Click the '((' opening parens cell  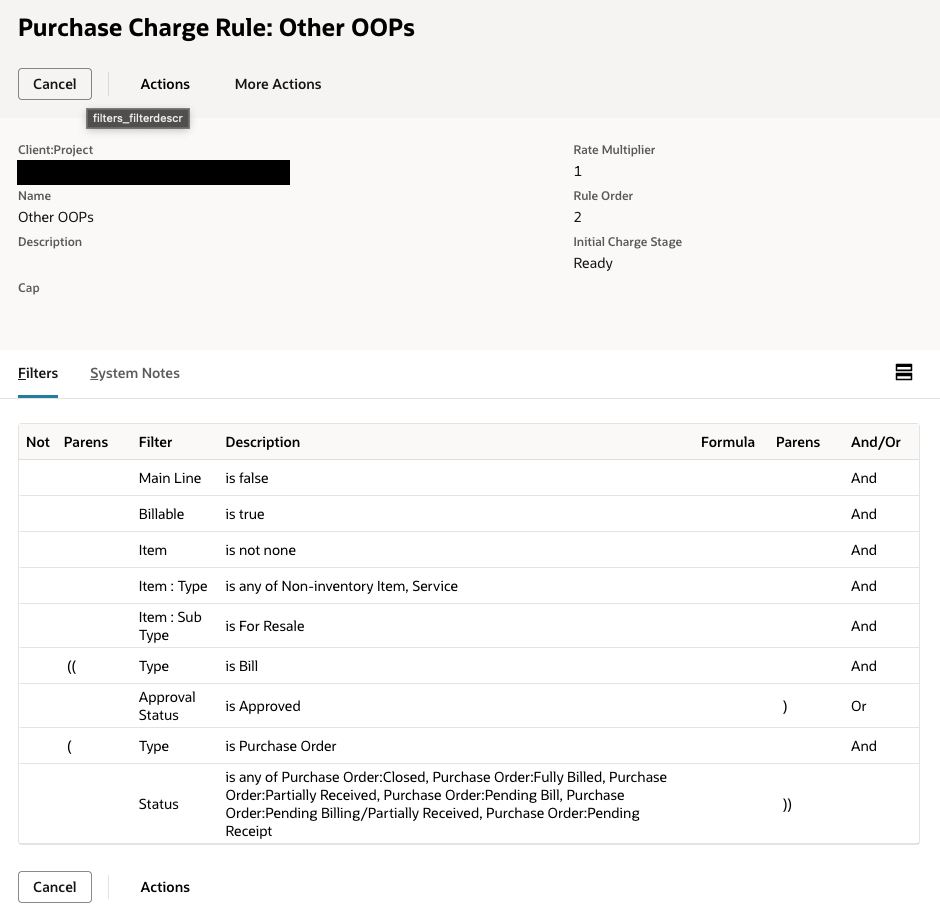(72, 666)
